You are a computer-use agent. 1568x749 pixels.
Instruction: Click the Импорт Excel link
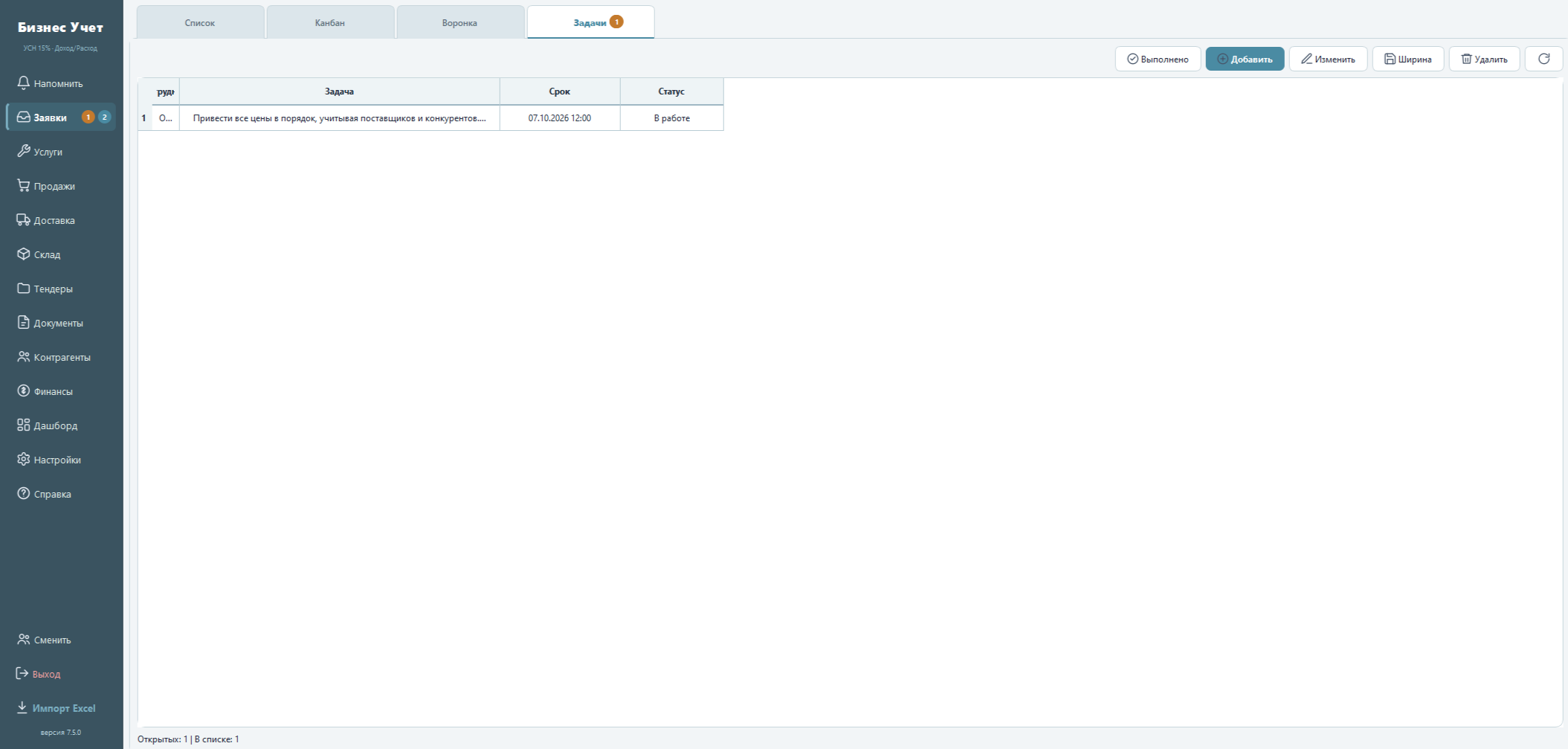click(x=57, y=708)
